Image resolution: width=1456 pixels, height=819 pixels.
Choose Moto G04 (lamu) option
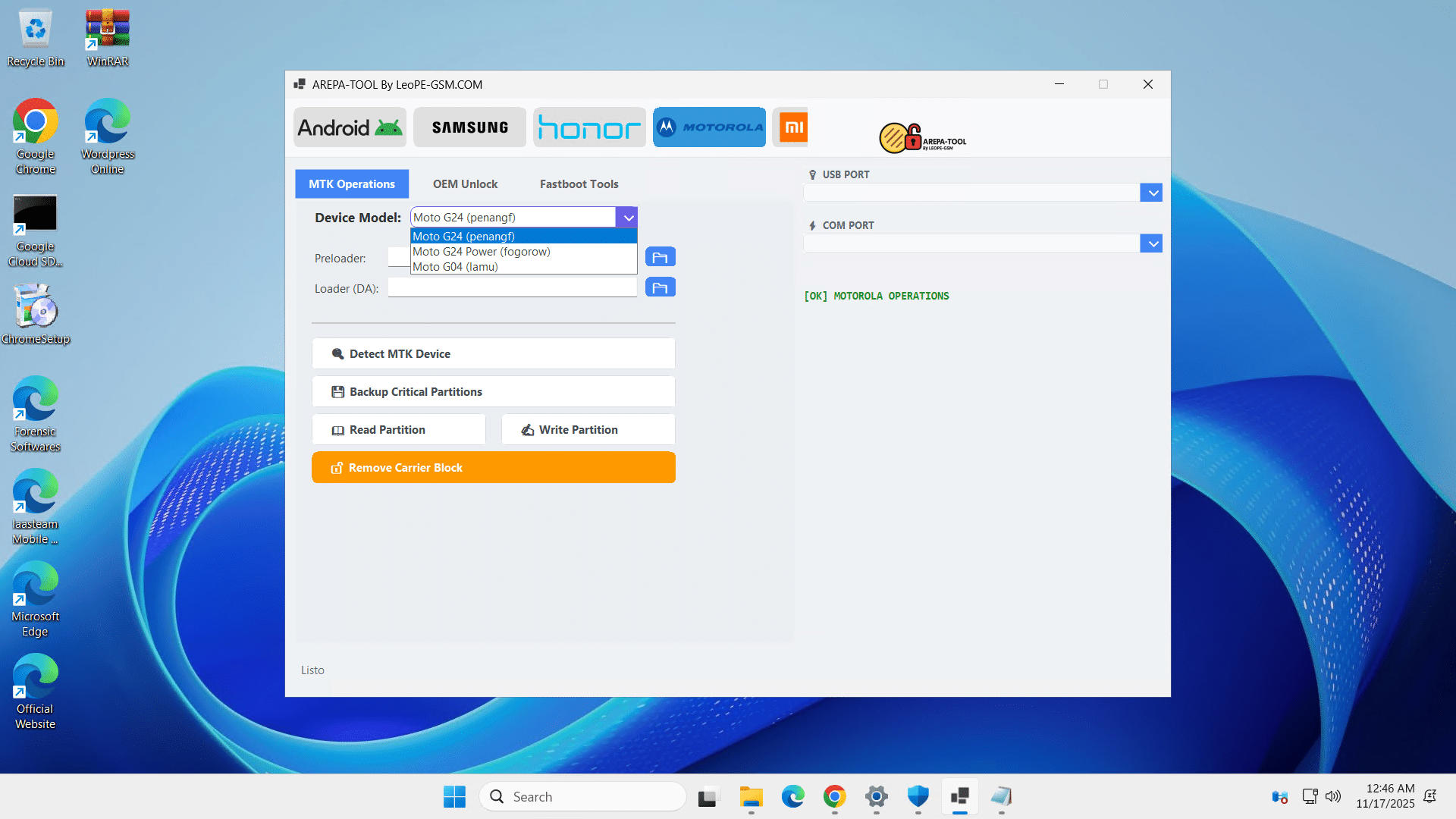click(x=456, y=267)
